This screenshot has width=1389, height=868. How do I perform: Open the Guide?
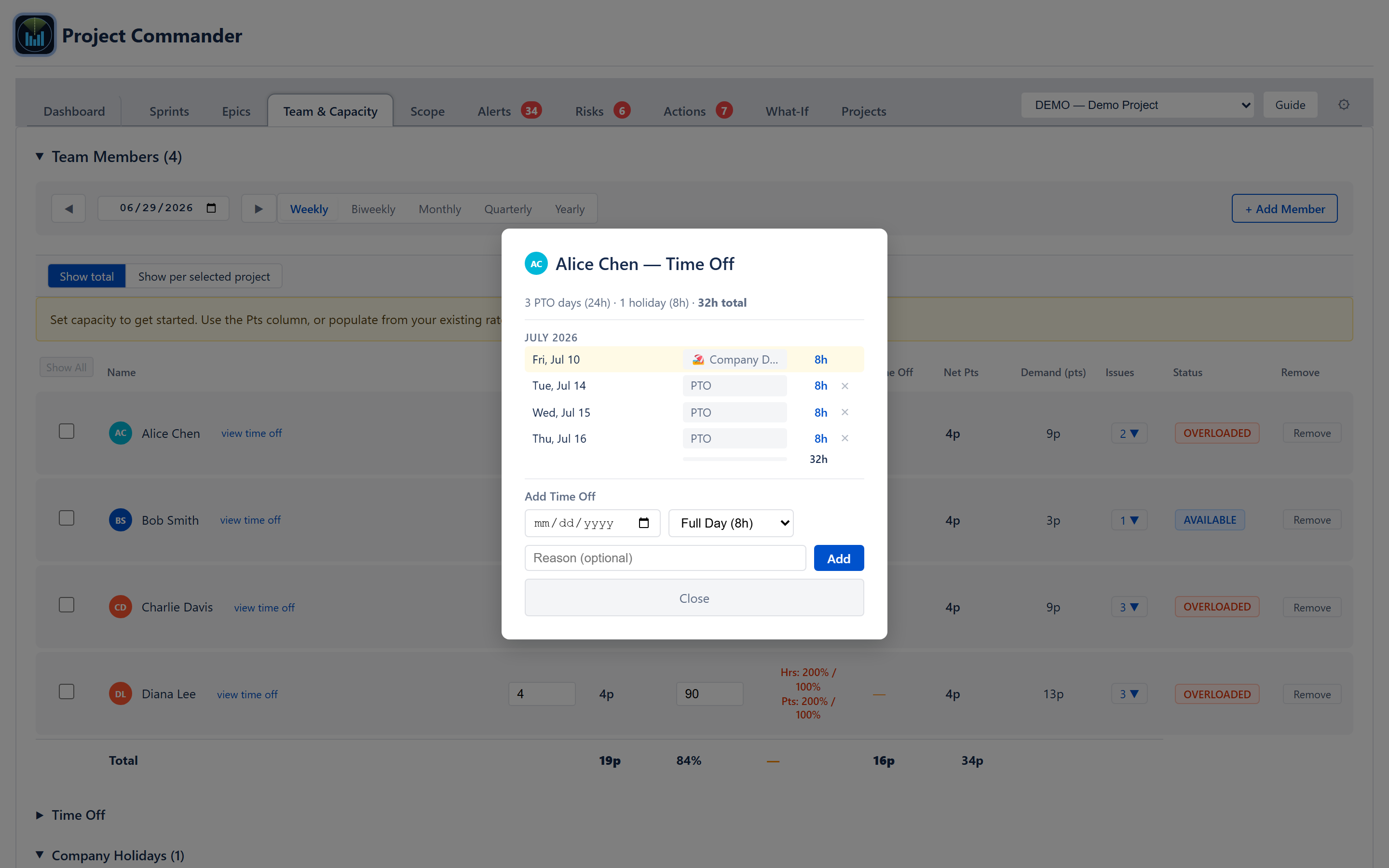click(1290, 105)
